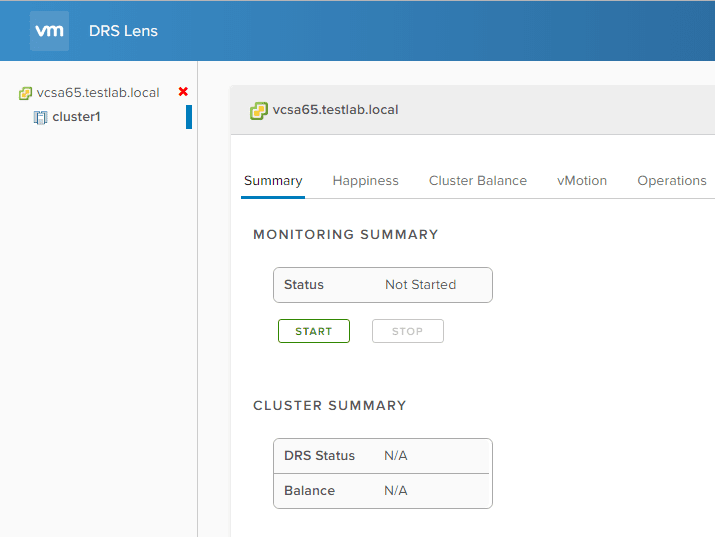The height and width of the screenshot is (537, 715).
Task: Select the vcsa65.testlab.local label in the sidebar tree
Action: [97, 93]
